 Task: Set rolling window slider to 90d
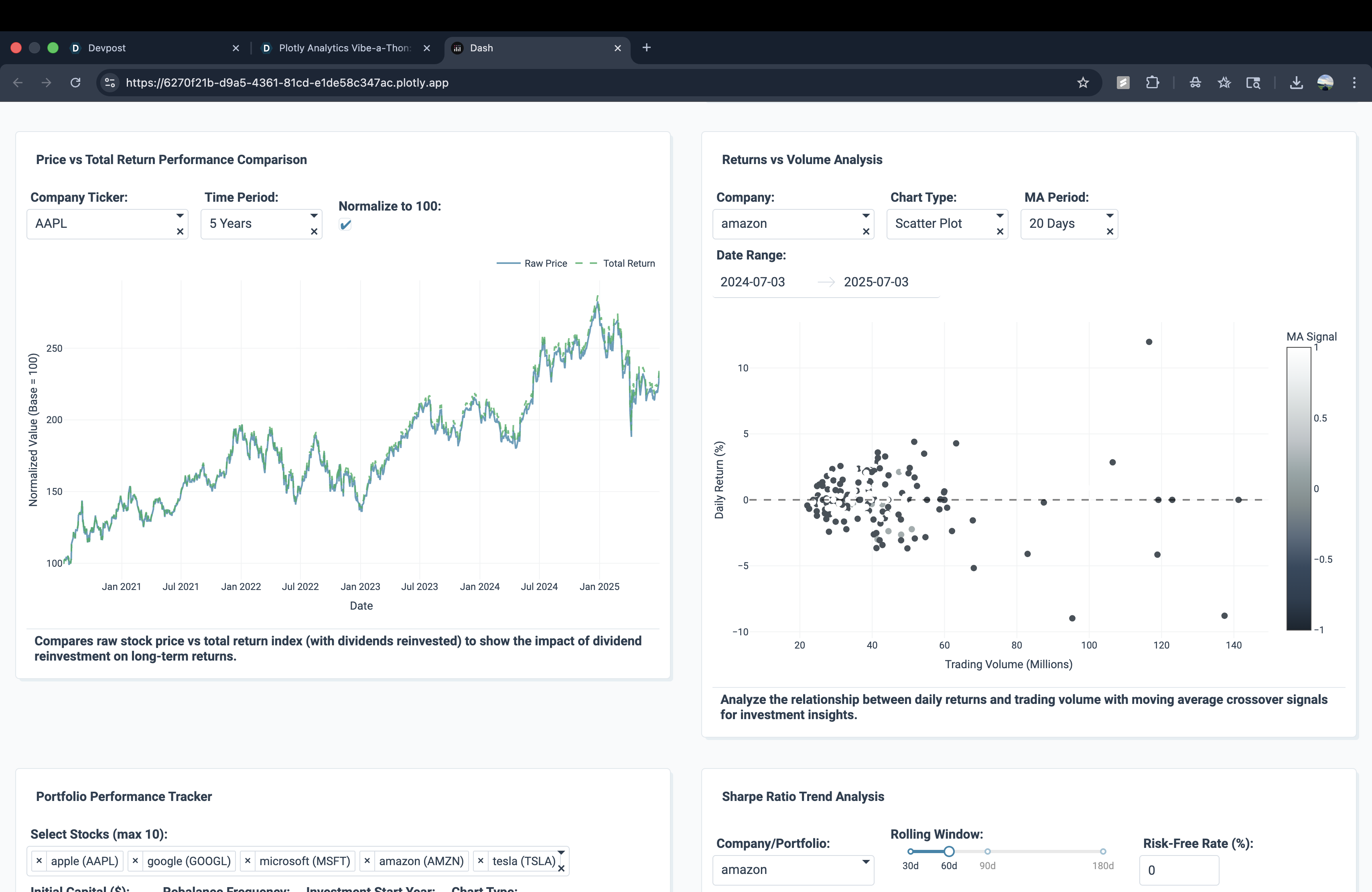[987, 851]
